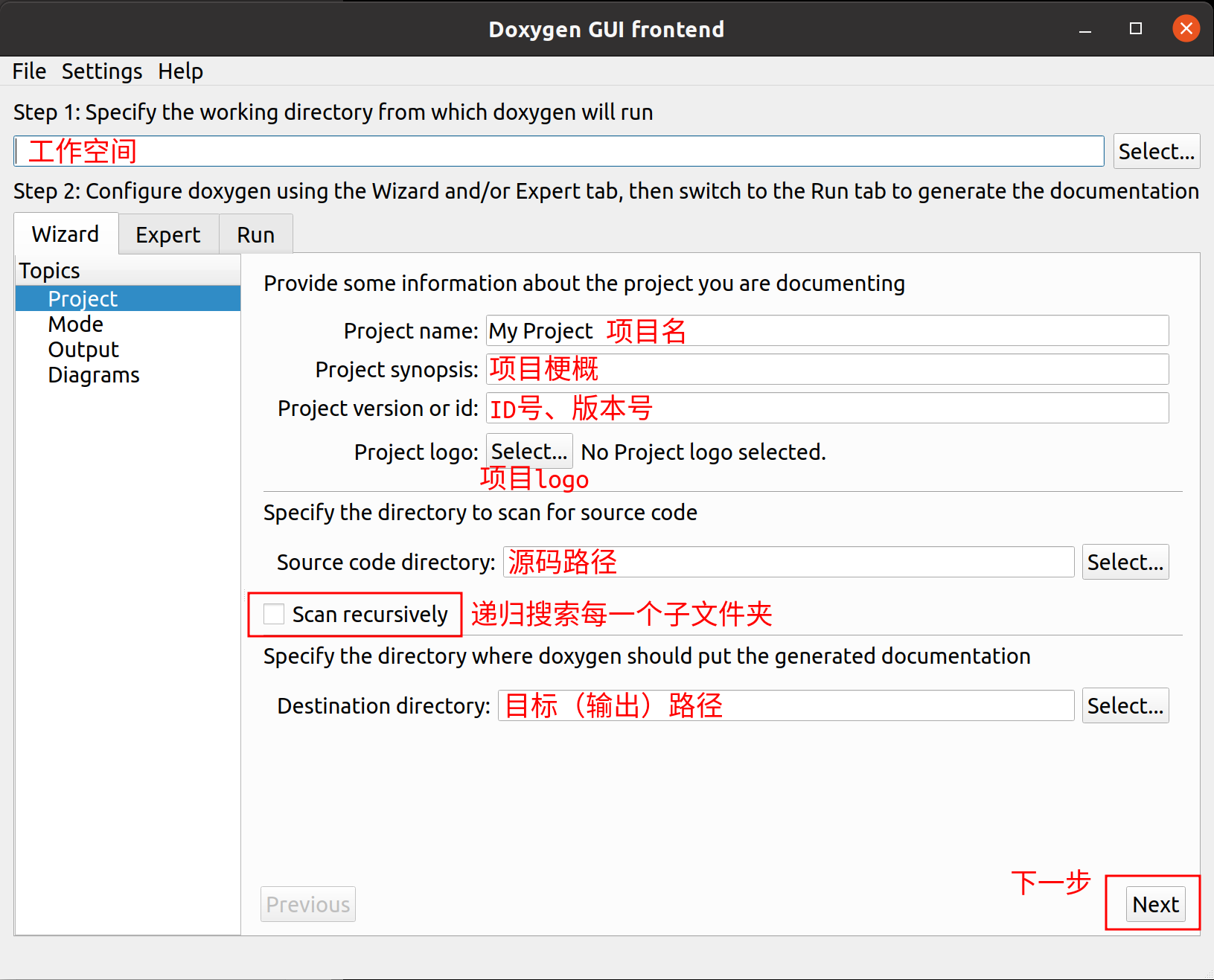This screenshot has width=1214, height=980.
Task: Select the Output topic
Action: (x=83, y=349)
